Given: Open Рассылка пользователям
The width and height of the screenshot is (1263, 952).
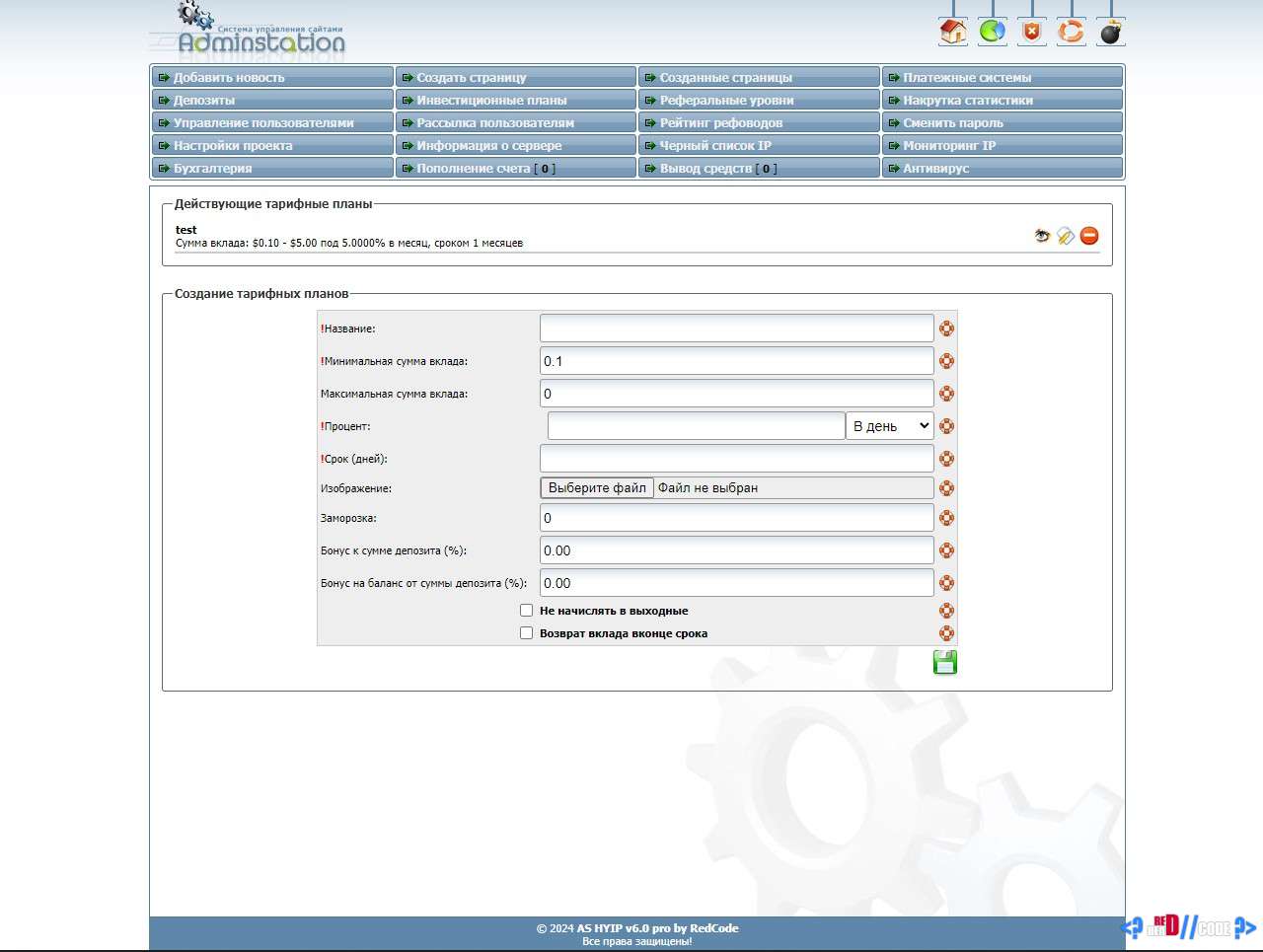Looking at the screenshot, I should click(x=516, y=122).
